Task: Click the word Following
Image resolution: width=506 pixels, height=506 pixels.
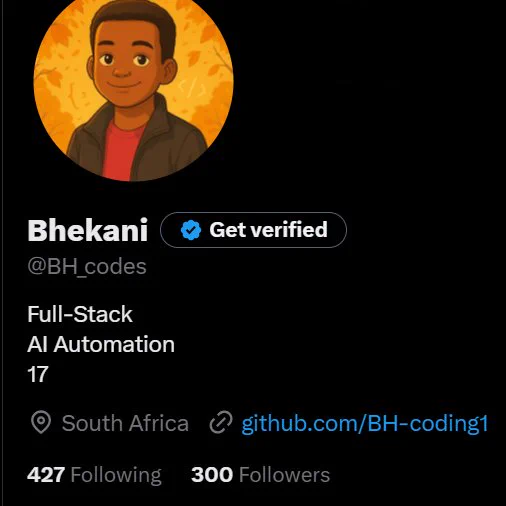Action: 116,475
